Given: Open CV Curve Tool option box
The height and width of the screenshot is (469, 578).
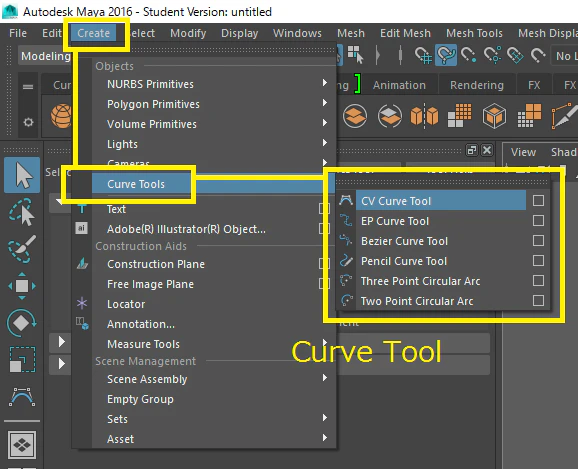Looking at the screenshot, I should 538,201.
